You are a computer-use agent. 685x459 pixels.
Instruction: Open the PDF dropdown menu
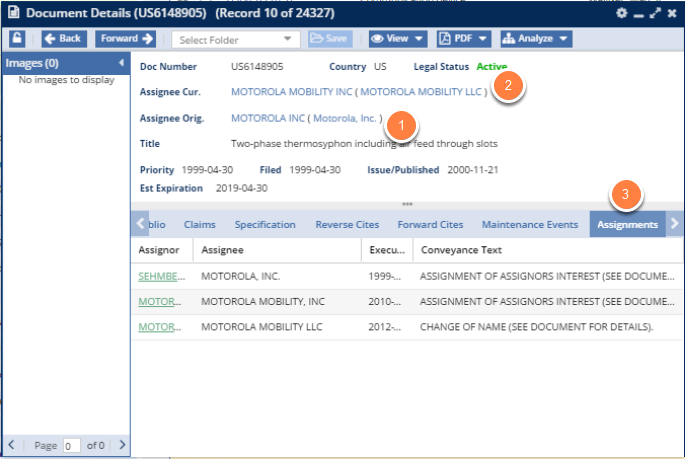pos(464,38)
